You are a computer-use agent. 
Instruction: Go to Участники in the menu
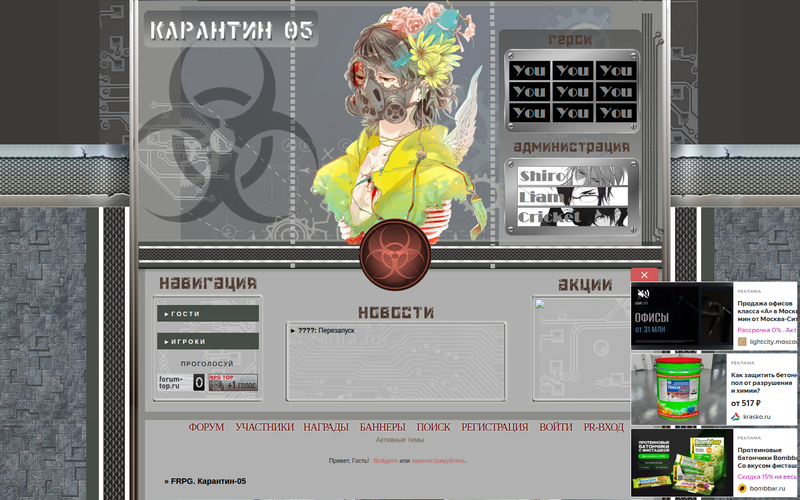tap(264, 427)
